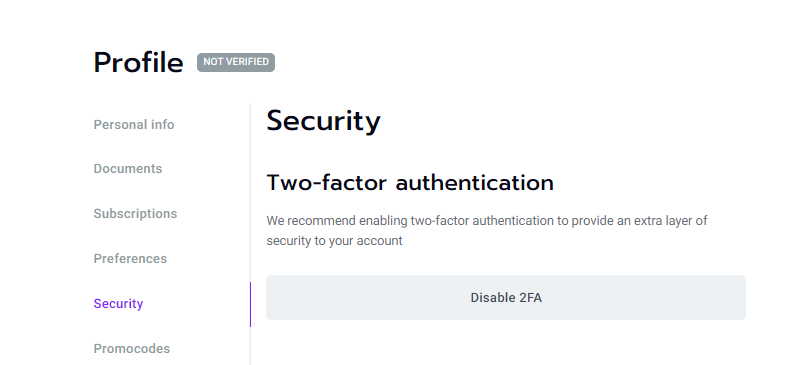Image resolution: width=798 pixels, height=365 pixels.
Task: Open the Promocodes section
Action: 132,349
